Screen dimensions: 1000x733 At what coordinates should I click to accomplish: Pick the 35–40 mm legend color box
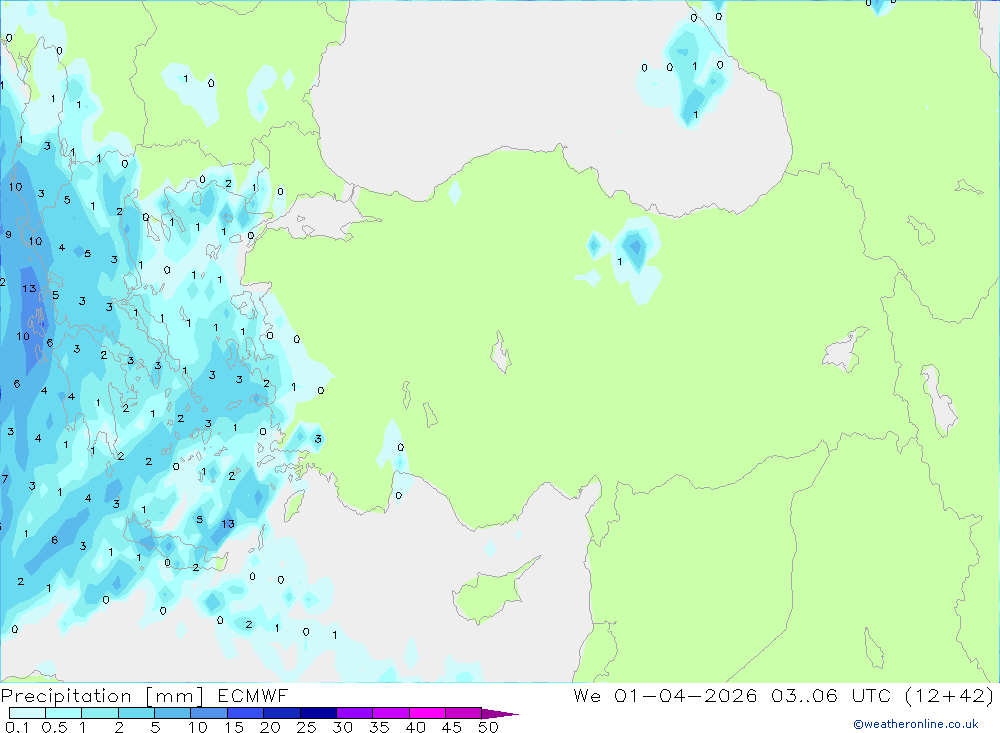(391, 713)
